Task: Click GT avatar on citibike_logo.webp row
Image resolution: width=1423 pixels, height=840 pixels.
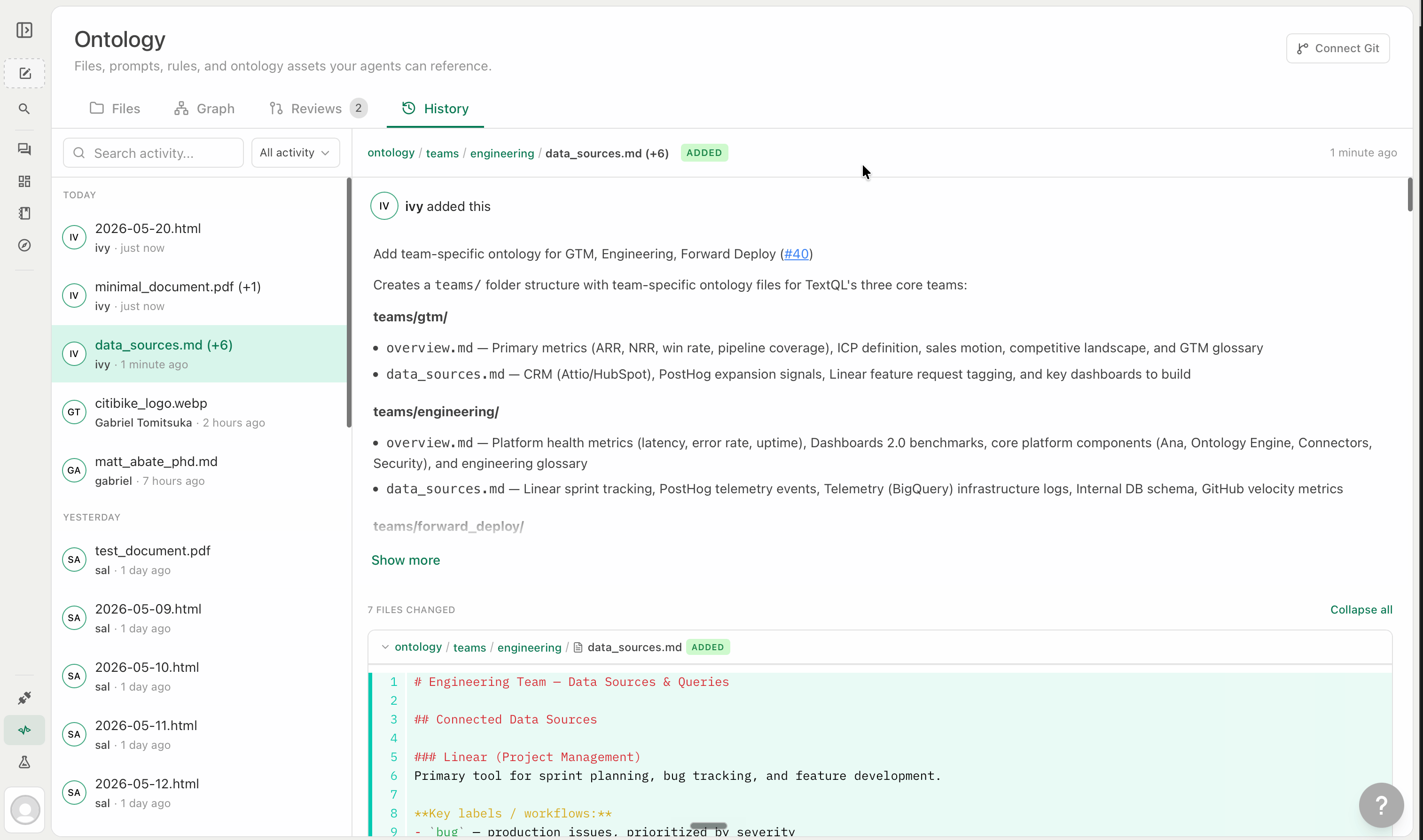Action: tap(74, 412)
